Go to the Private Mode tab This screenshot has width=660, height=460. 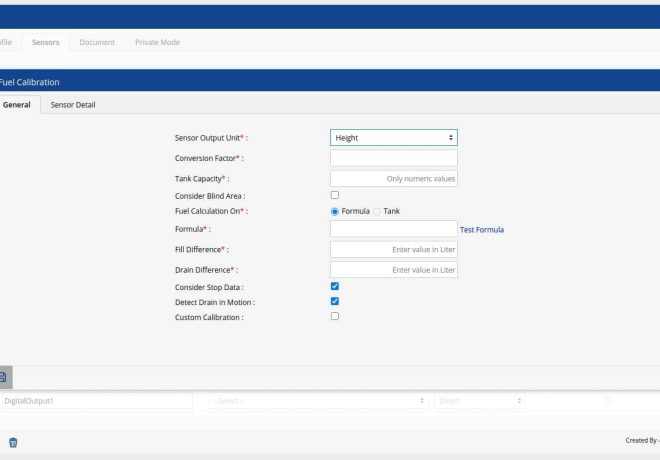pyautogui.click(x=157, y=42)
